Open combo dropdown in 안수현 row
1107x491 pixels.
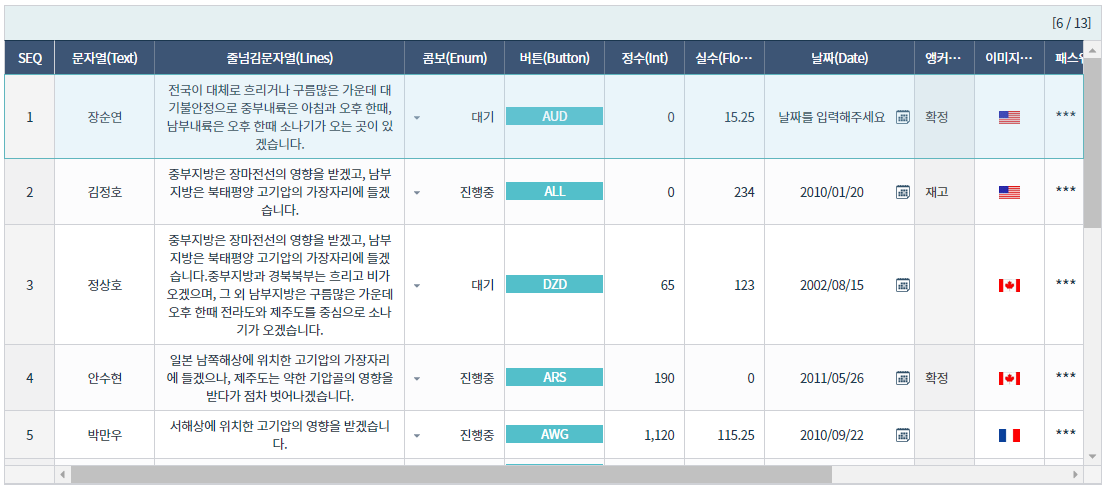coord(417,378)
